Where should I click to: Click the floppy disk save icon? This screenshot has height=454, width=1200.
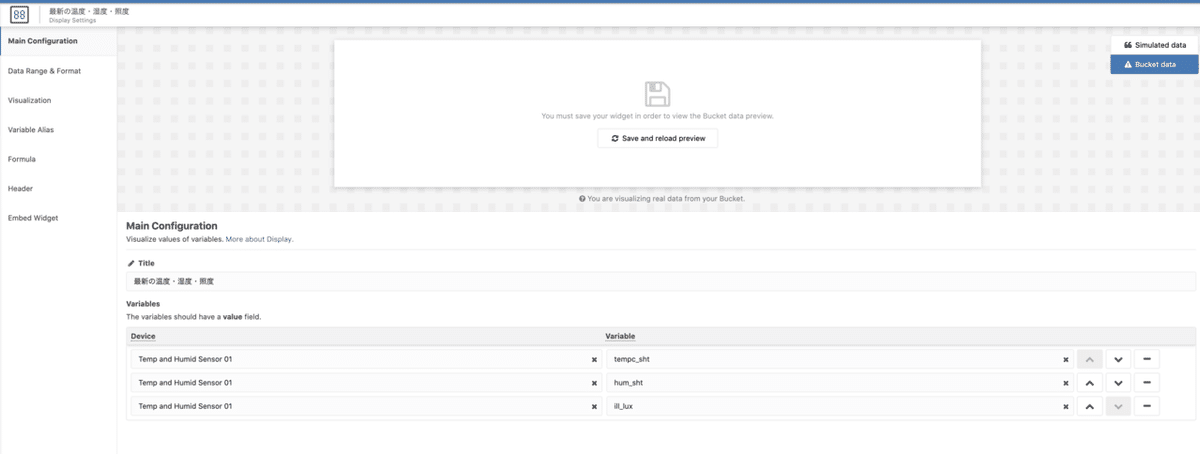[x=657, y=95]
